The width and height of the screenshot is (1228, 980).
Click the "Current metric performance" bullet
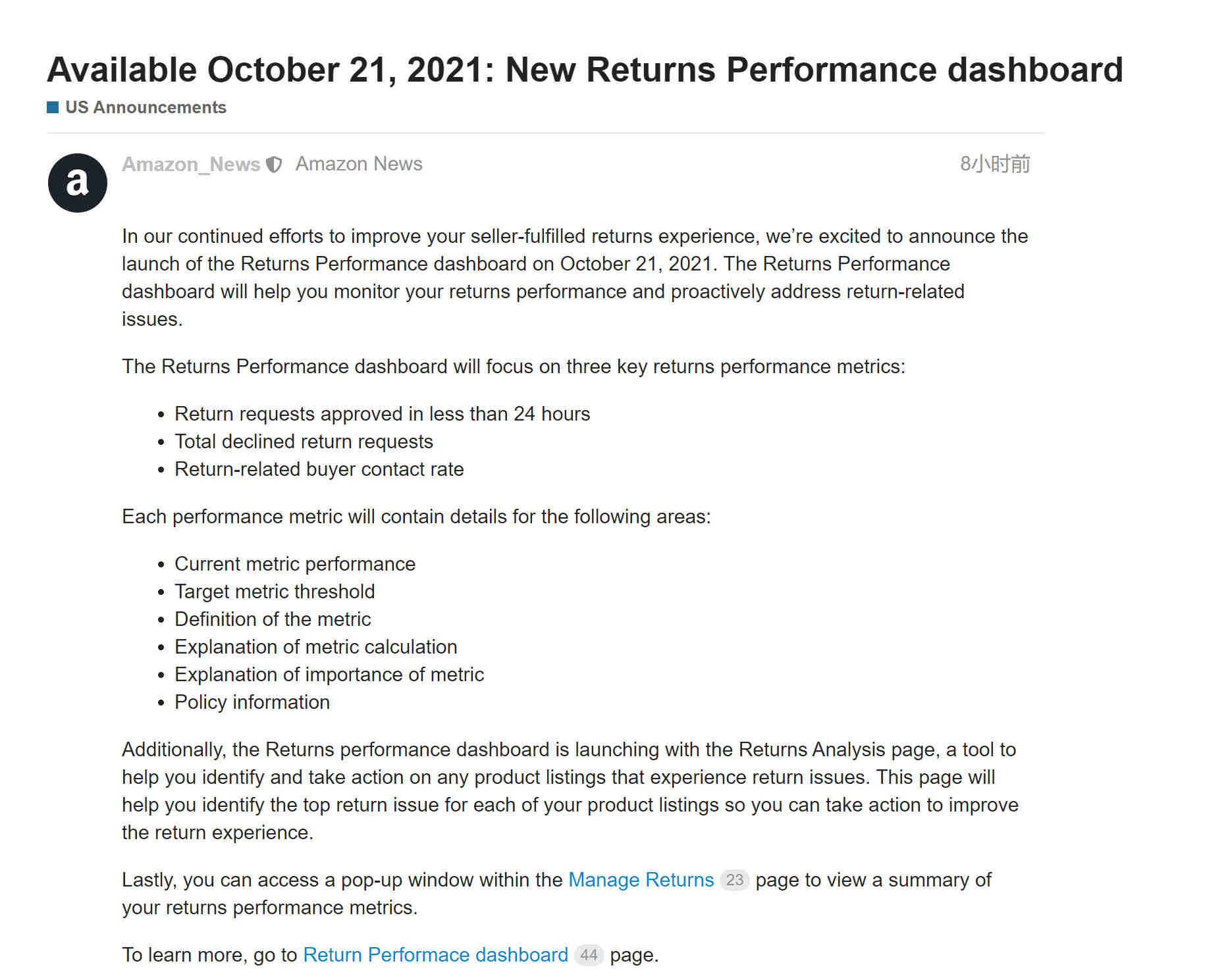click(x=295, y=564)
